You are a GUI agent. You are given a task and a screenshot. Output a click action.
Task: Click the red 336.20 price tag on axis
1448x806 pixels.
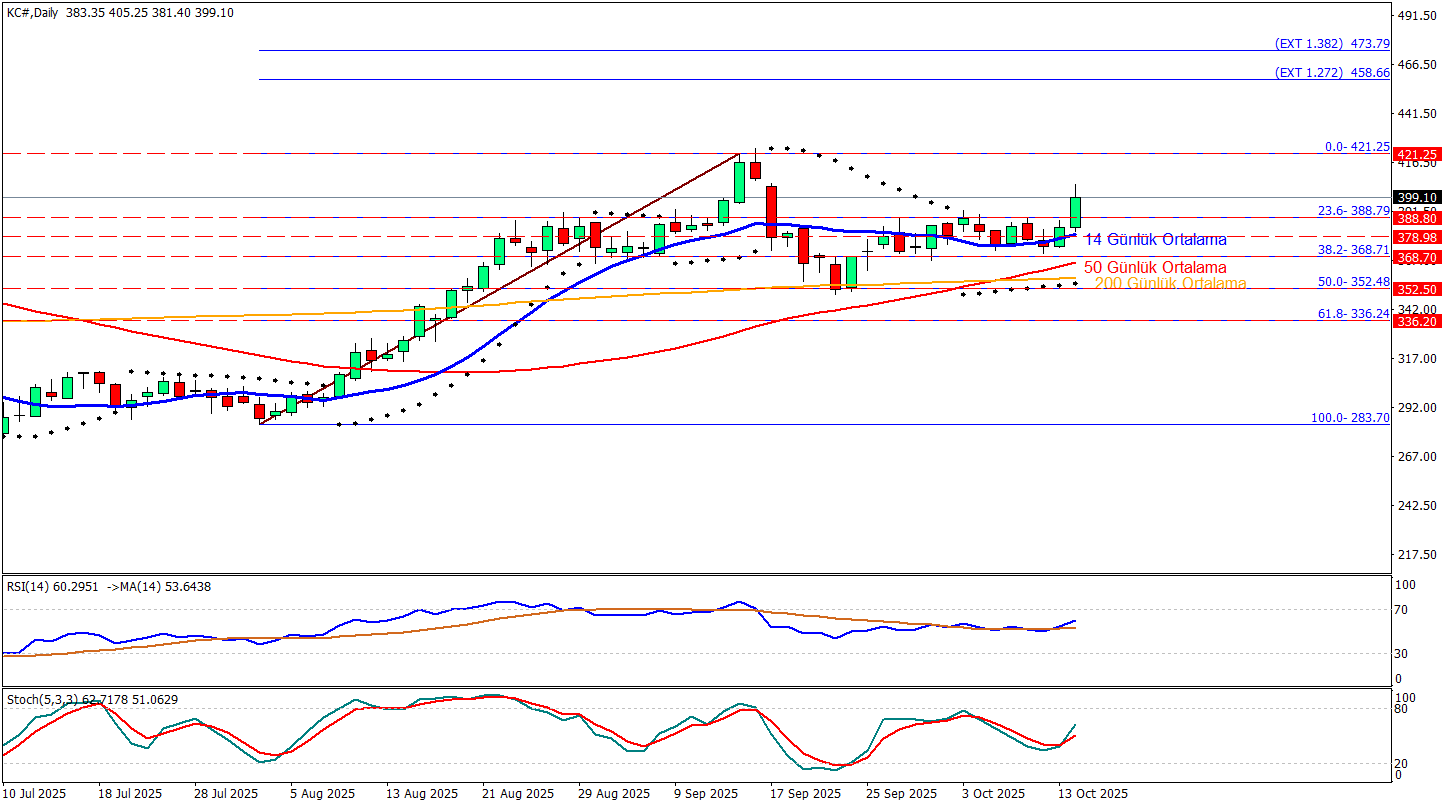click(1418, 321)
